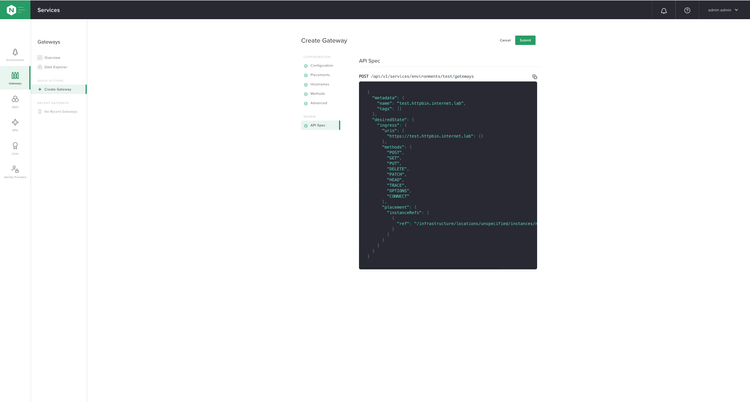This screenshot has width=750, height=402.
Task: Click the Services header title
Action: (x=49, y=10)
